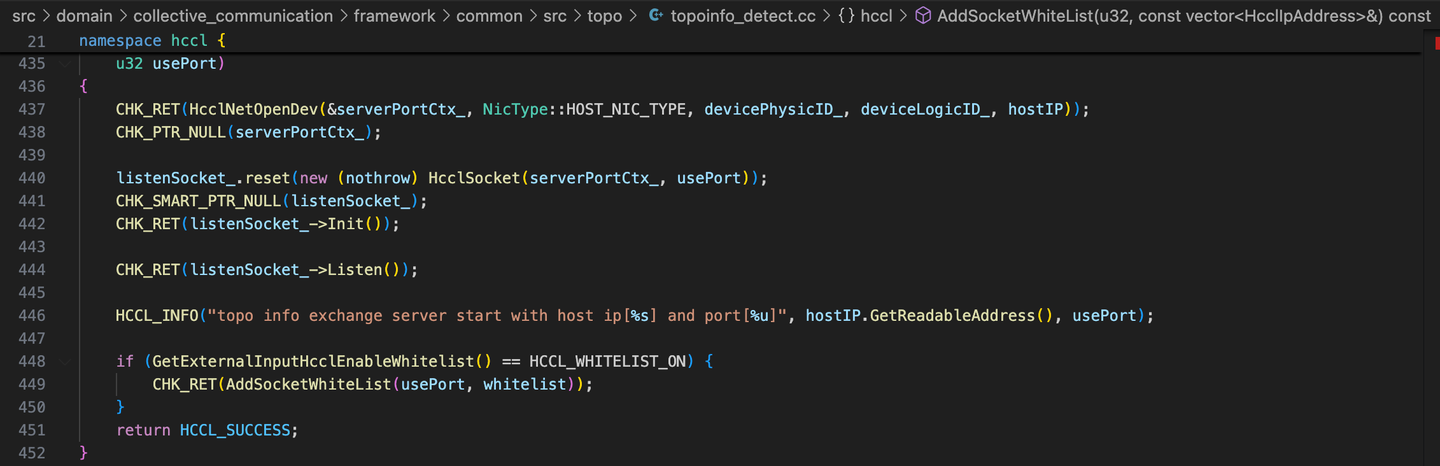Click the purple method cube icon
Image resolution: width=1440 pixels, height=466 pixels.
click(x=924, y=16)
